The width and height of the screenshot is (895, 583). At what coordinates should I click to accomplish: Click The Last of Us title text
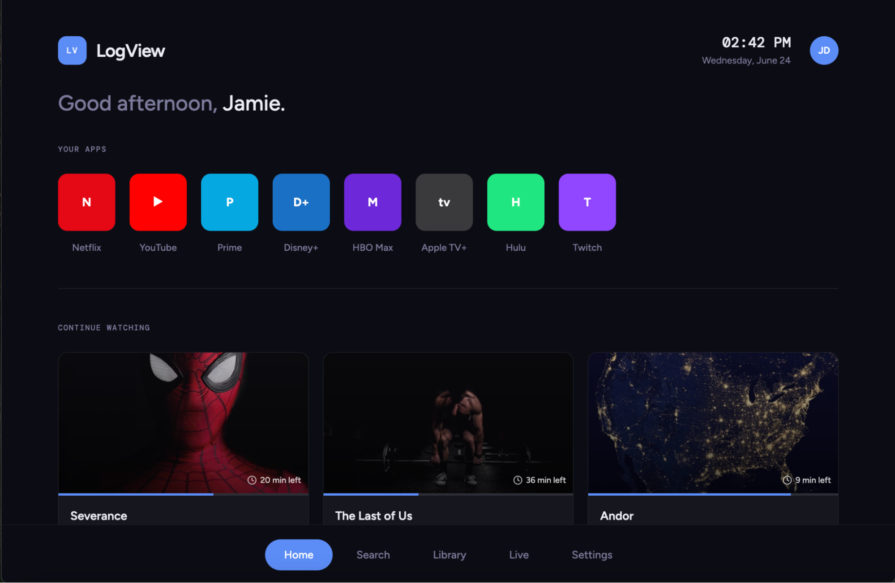(373, 516)
